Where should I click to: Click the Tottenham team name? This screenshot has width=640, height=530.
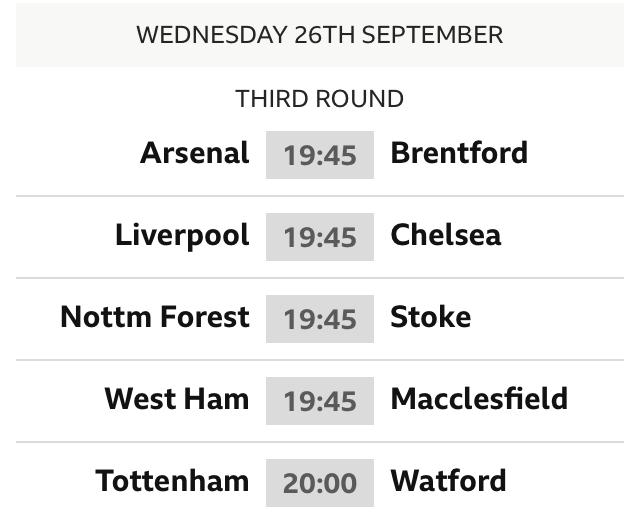[x=173, y=481]
